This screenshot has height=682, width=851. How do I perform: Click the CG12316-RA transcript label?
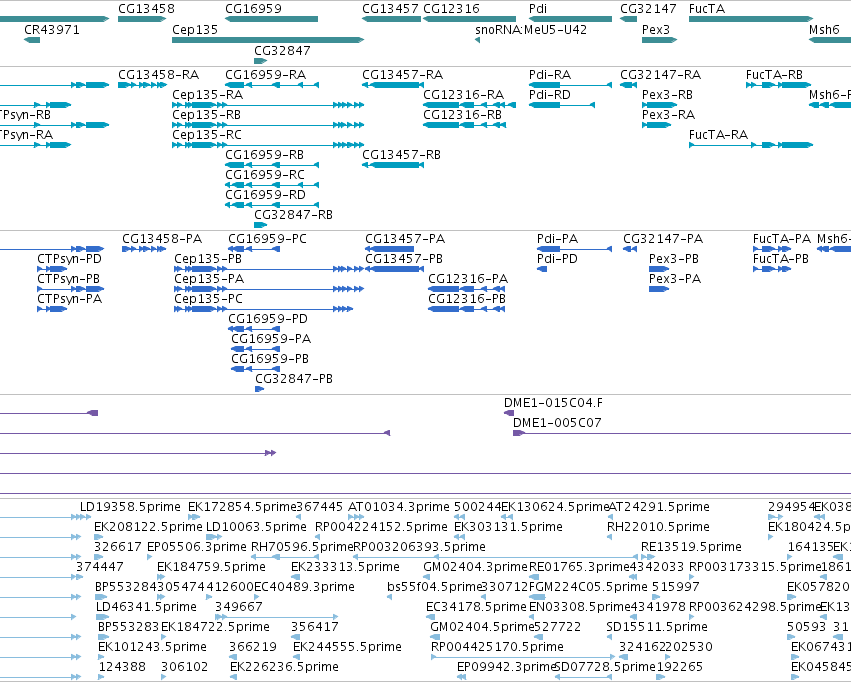(x=463, y=94)
